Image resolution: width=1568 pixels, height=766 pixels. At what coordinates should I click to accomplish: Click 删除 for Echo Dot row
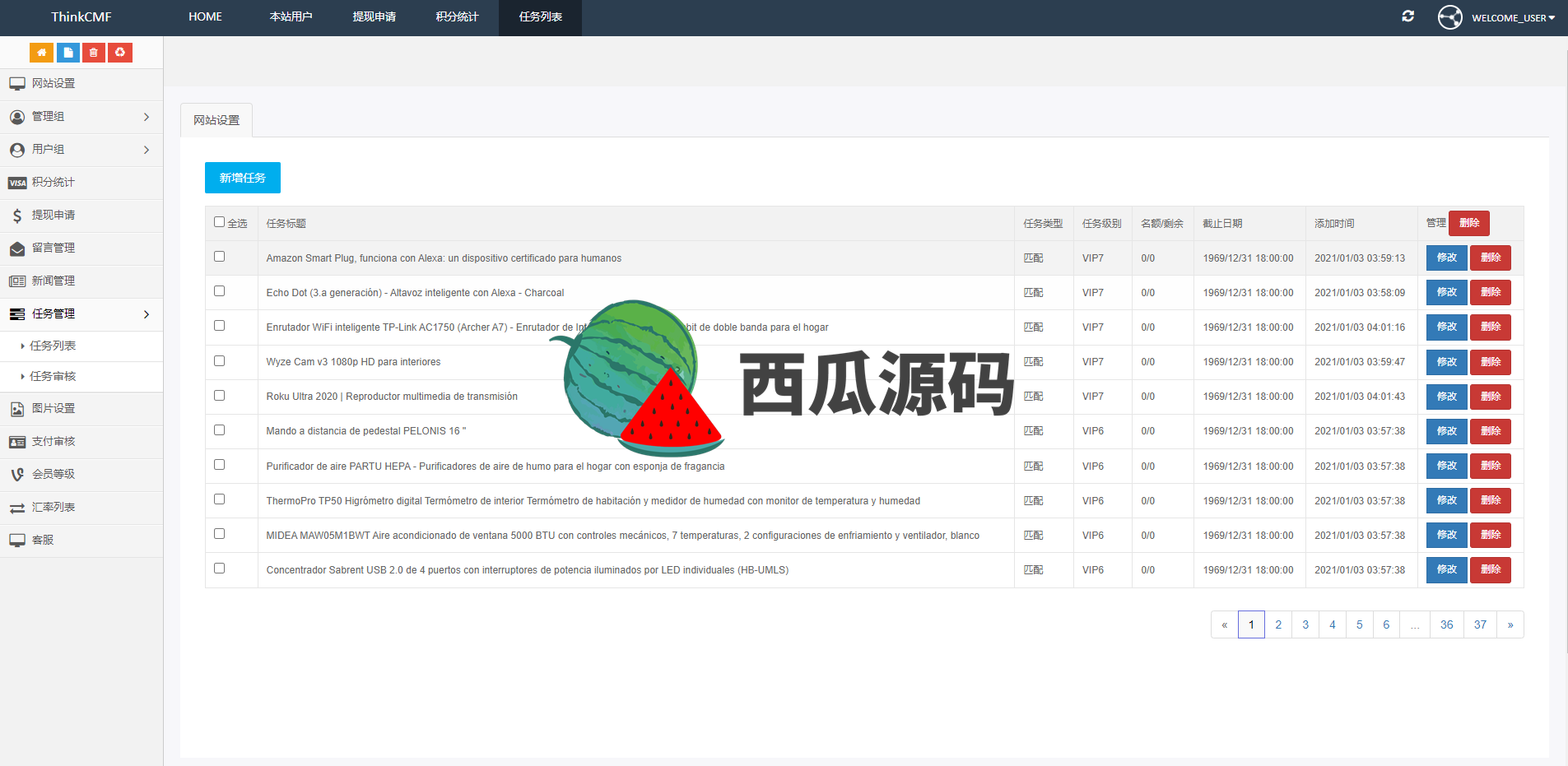coord(1491,292)
